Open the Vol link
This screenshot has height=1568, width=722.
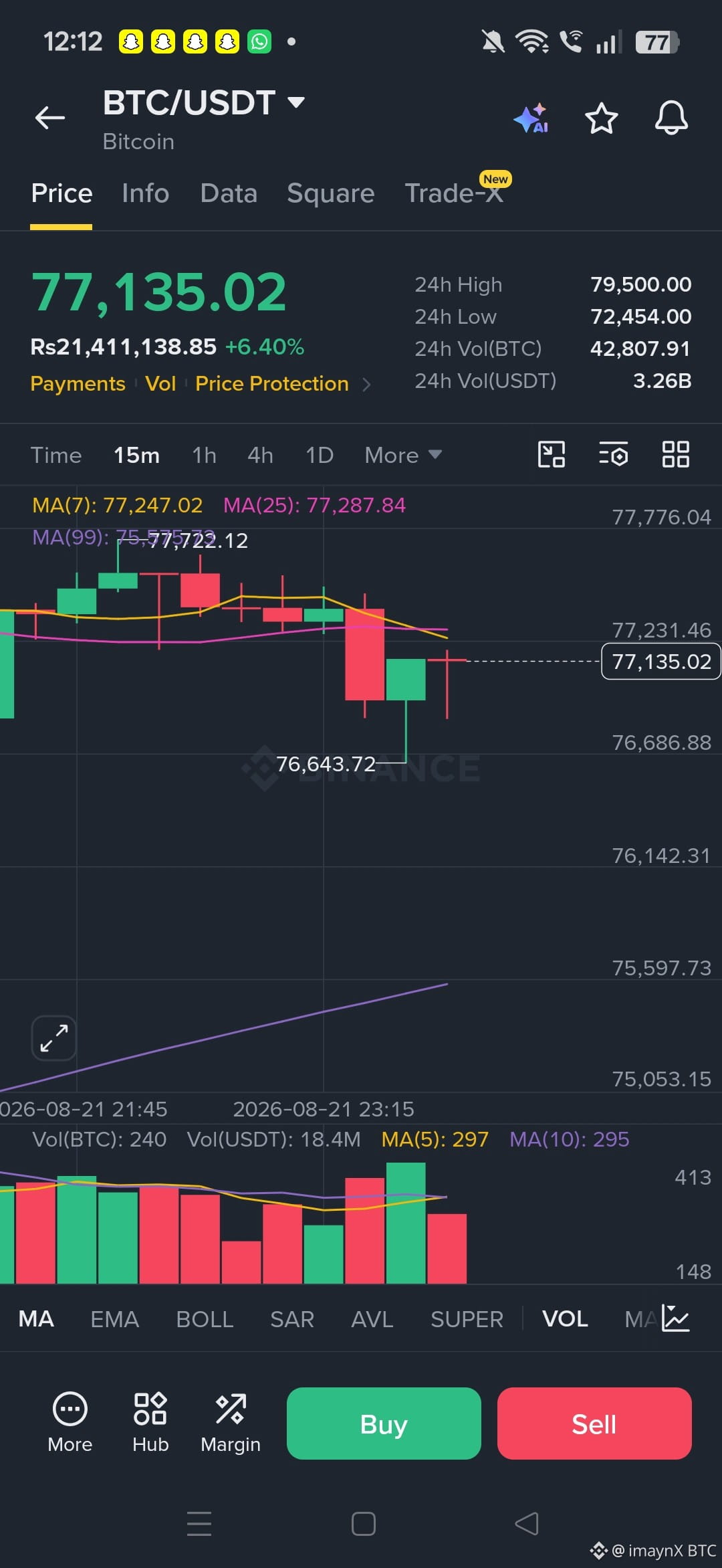[160, 384]
